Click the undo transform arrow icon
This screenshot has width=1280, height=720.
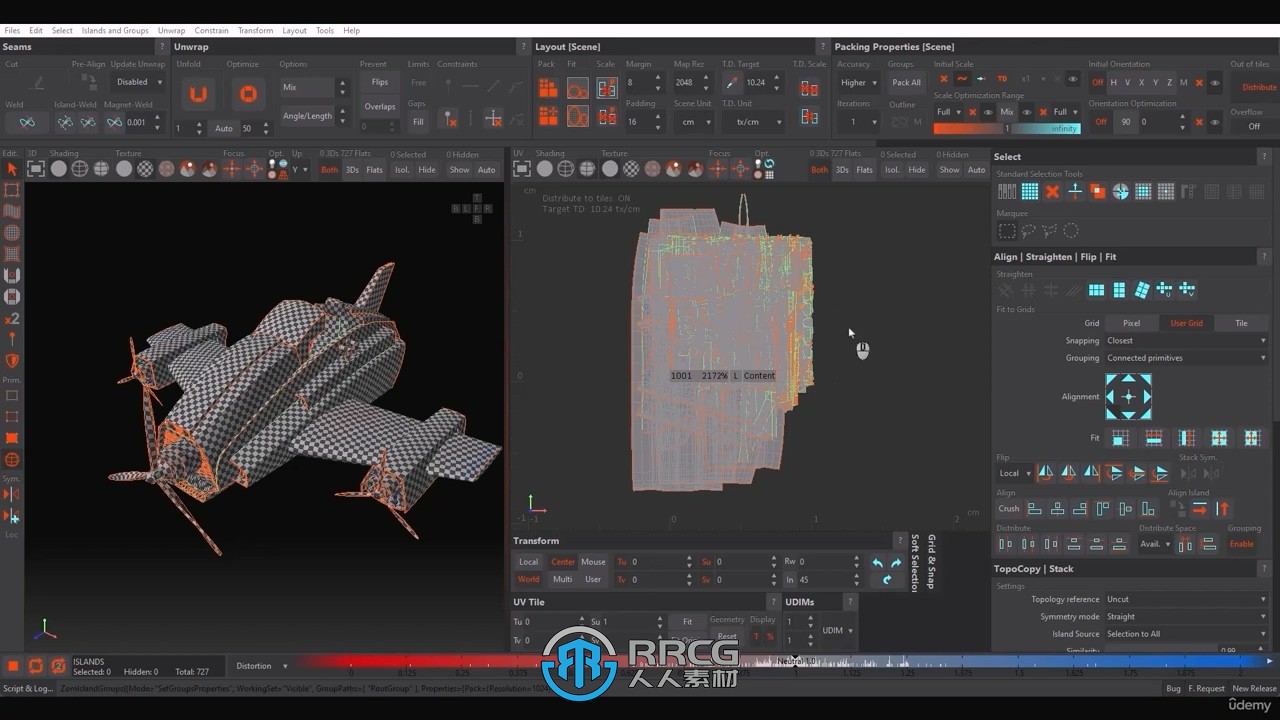click(x=877, y=563)
